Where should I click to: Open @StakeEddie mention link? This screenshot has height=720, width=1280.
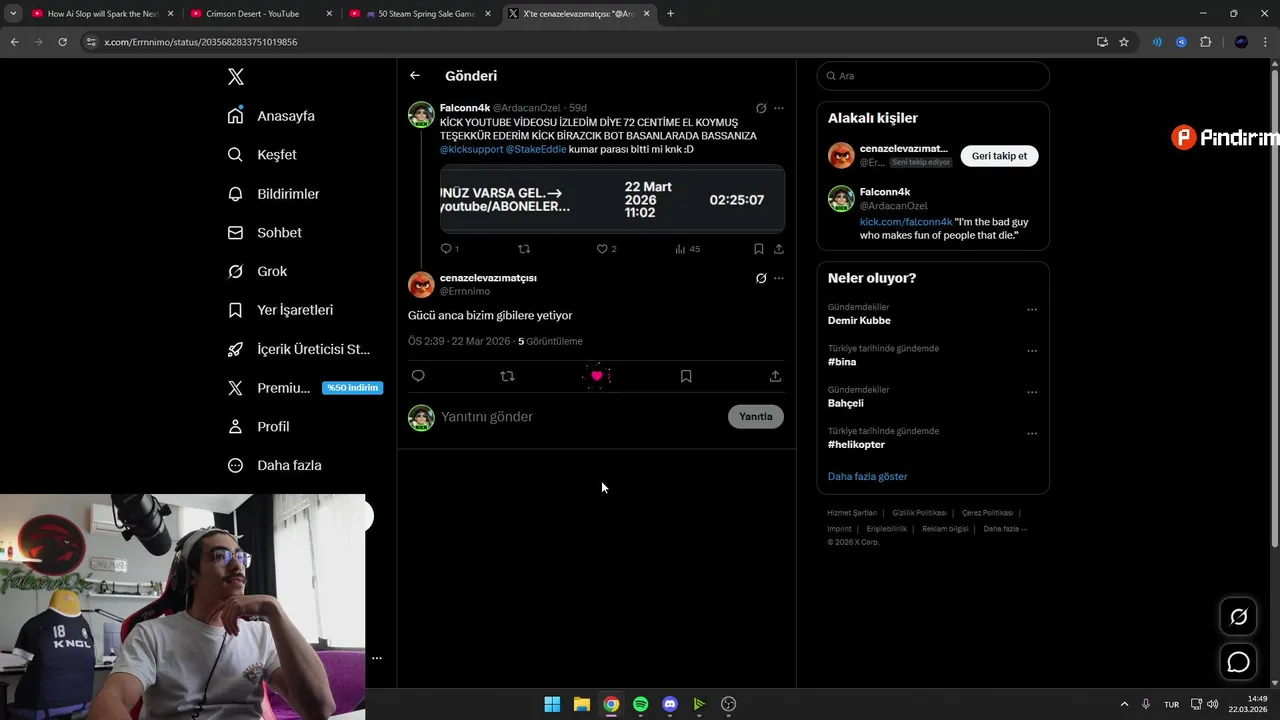click(536, 149)
